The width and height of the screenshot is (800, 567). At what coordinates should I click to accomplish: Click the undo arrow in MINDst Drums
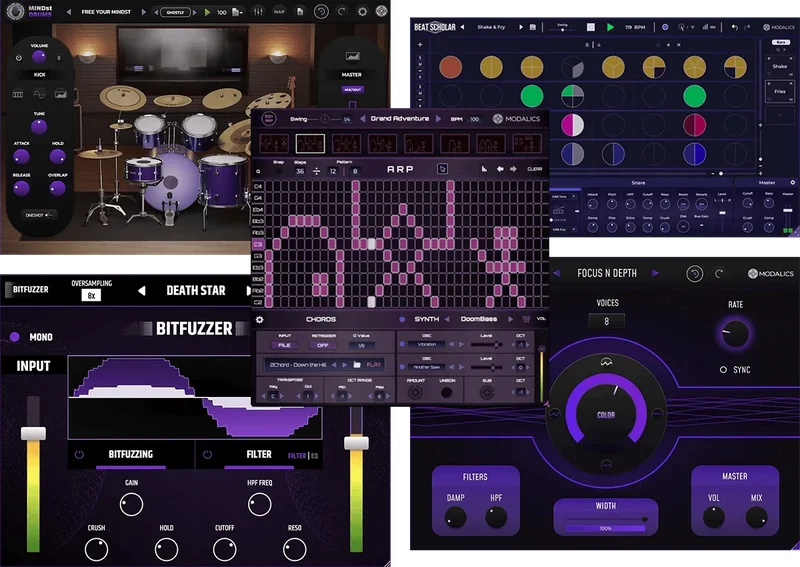pos(321,11)
